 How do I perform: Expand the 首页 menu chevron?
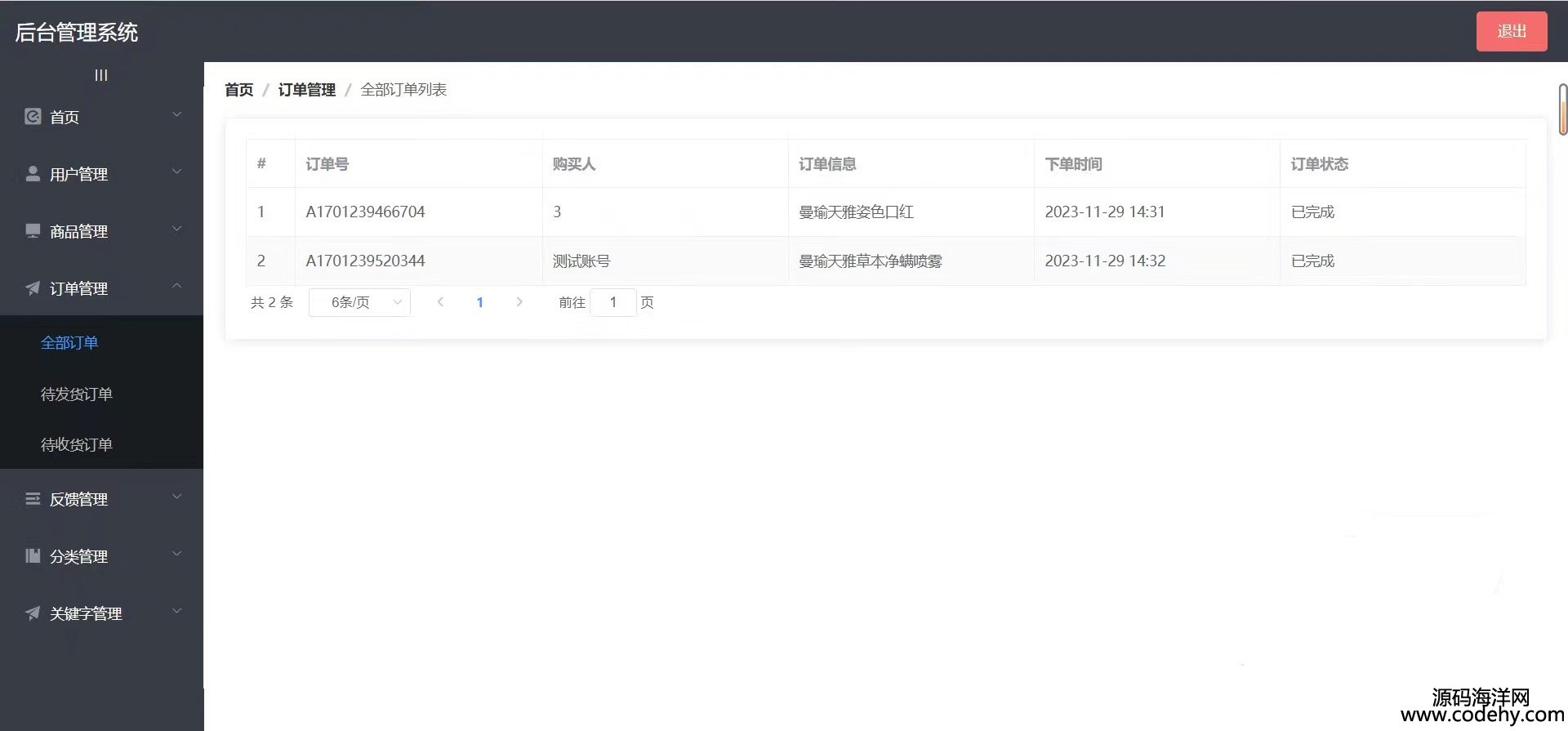click(176, 115)
